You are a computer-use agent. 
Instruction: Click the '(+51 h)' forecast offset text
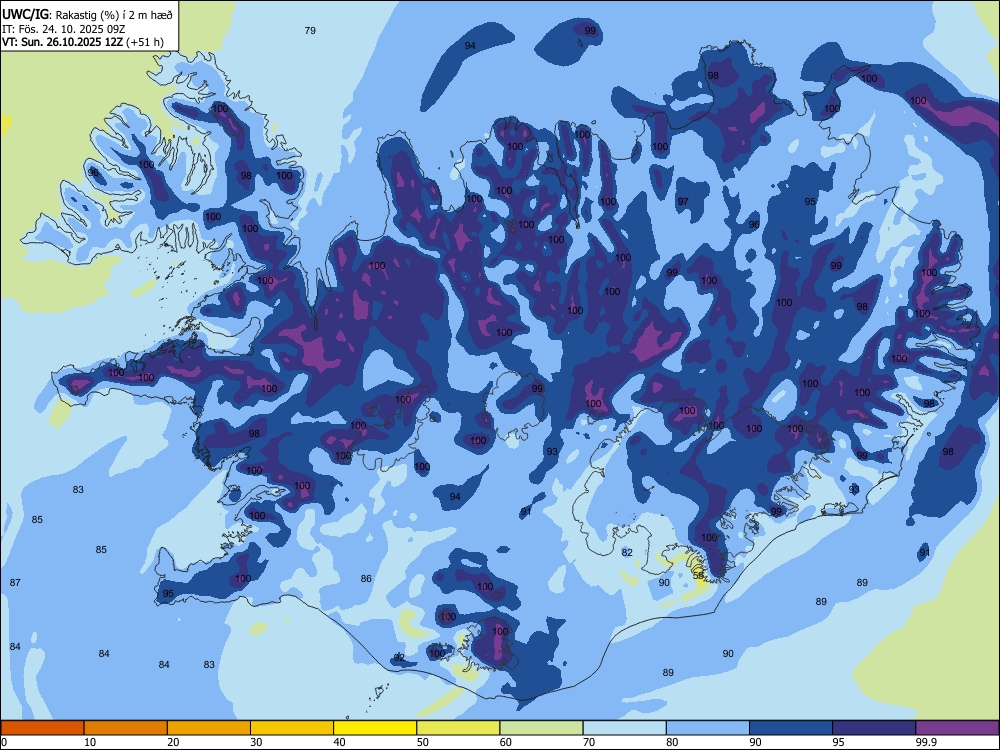[145, 42]
